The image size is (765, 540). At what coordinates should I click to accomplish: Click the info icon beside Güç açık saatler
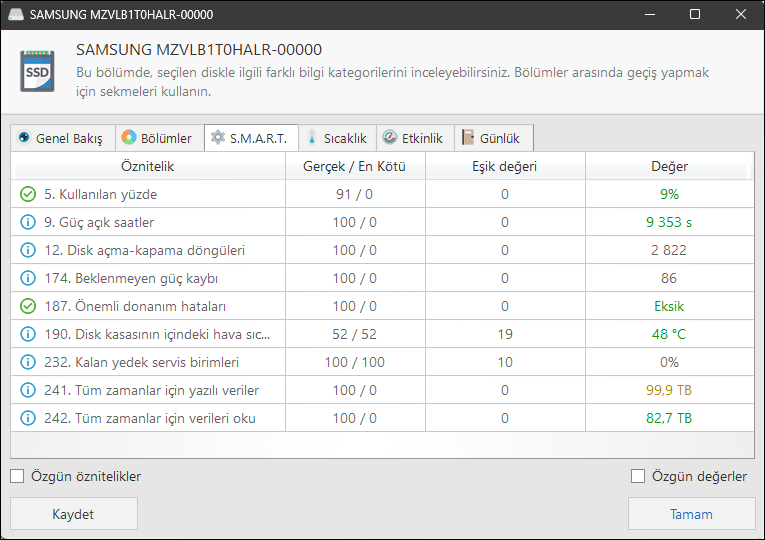click(28, 222)
